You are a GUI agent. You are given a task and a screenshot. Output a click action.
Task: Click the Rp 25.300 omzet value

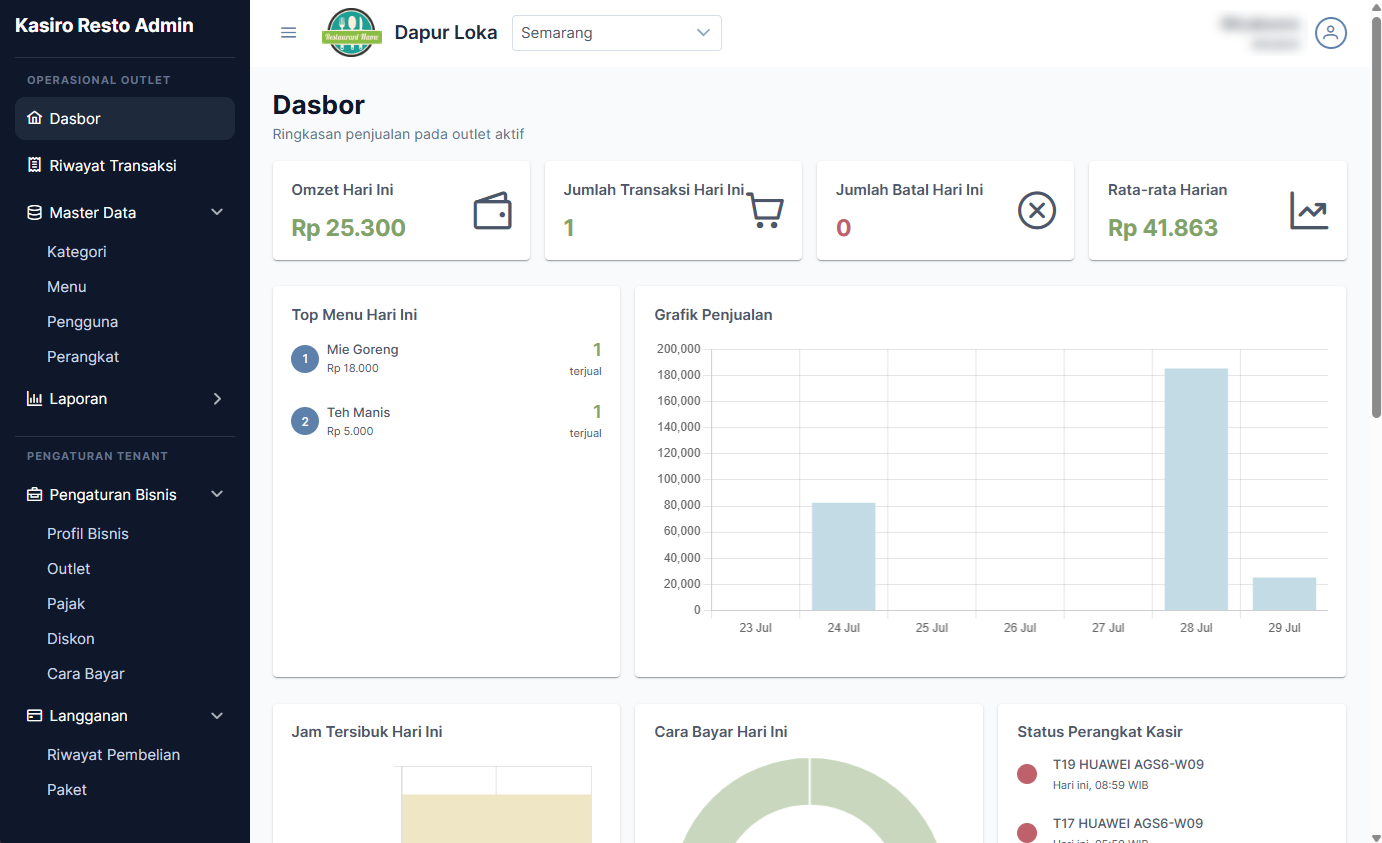tap(349, 228)
